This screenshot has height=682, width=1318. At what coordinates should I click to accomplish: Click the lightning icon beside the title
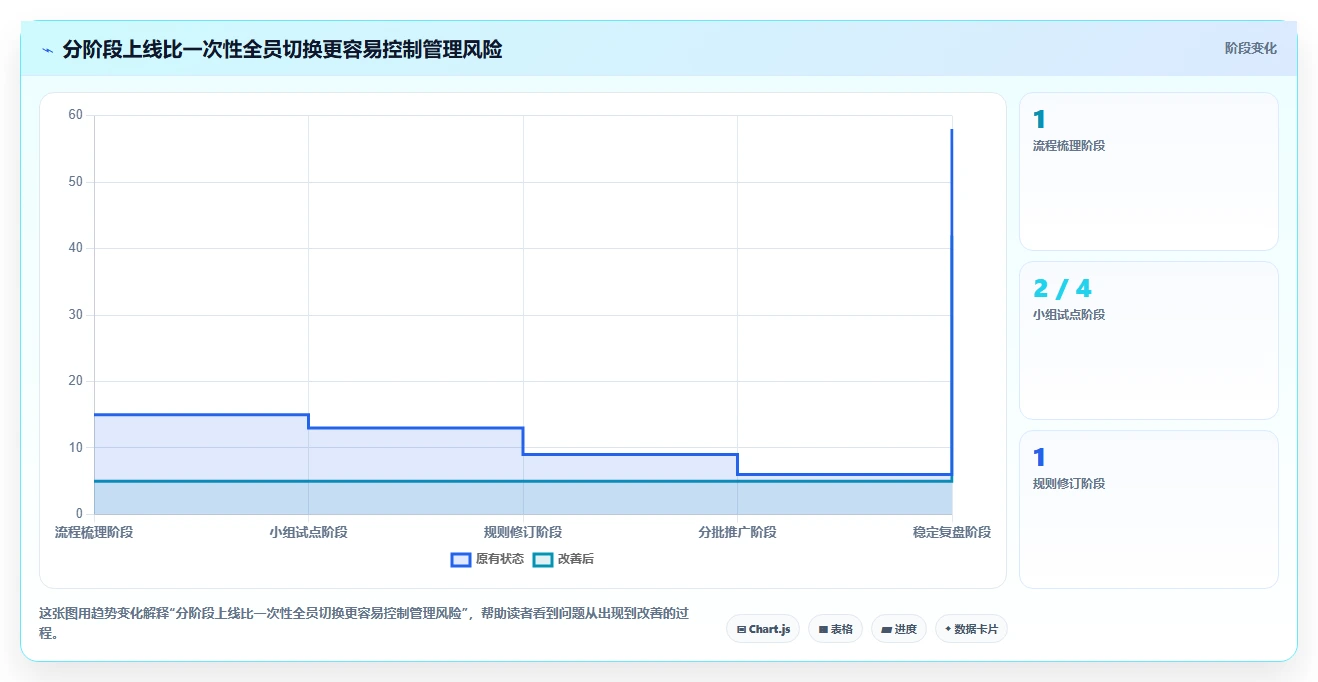tap(48, 49)
